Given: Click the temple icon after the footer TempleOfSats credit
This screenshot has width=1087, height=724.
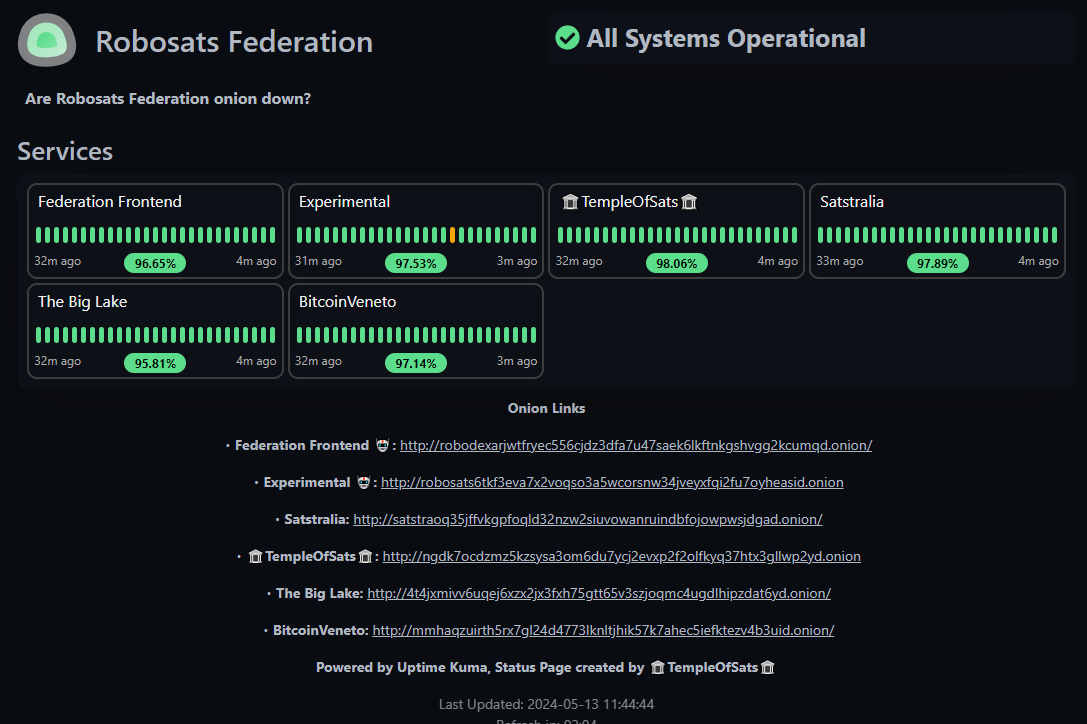Looking at the screenshot, I should pyautogui.click(x=767, y=667).
